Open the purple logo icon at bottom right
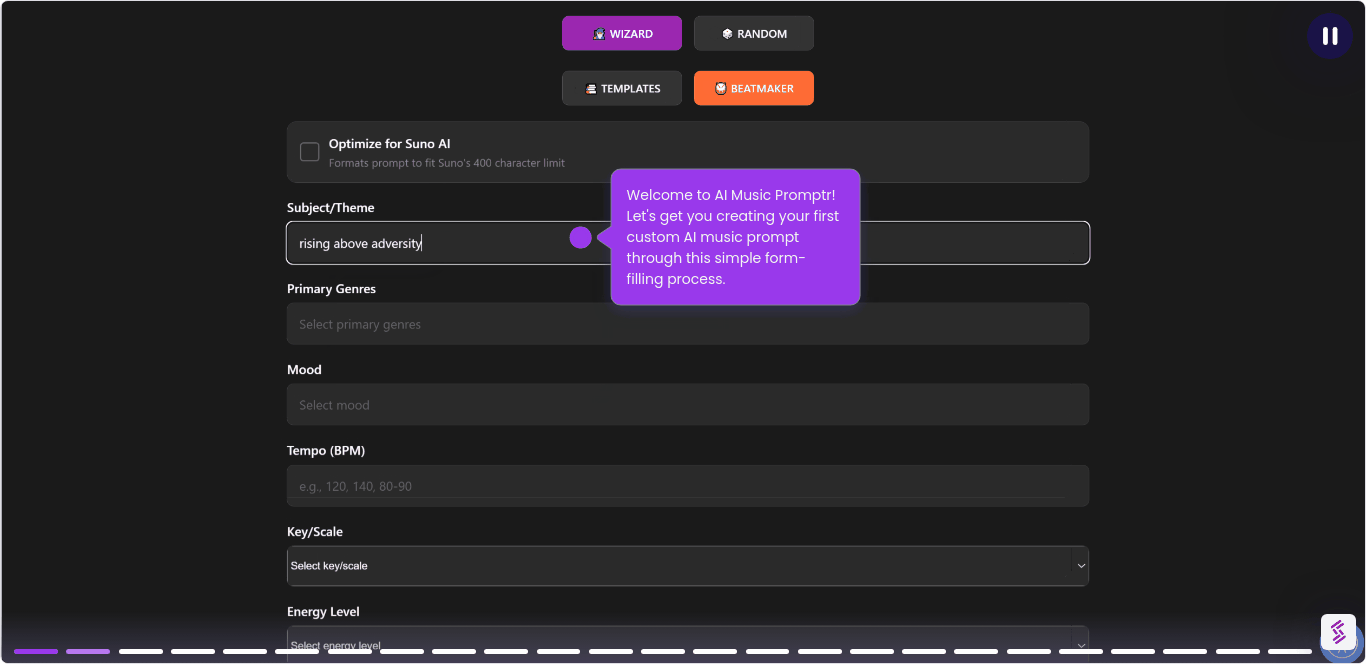Screen dimensions: 1366x664 point(1338,632)
